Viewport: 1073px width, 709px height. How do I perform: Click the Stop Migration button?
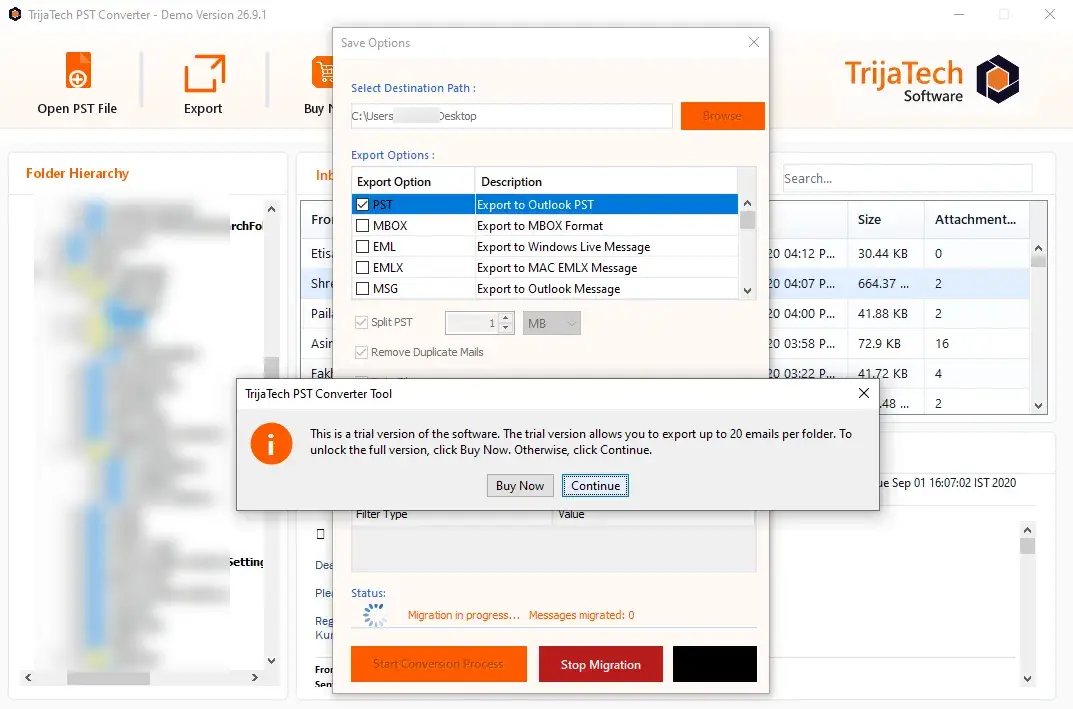pos(601,665)
